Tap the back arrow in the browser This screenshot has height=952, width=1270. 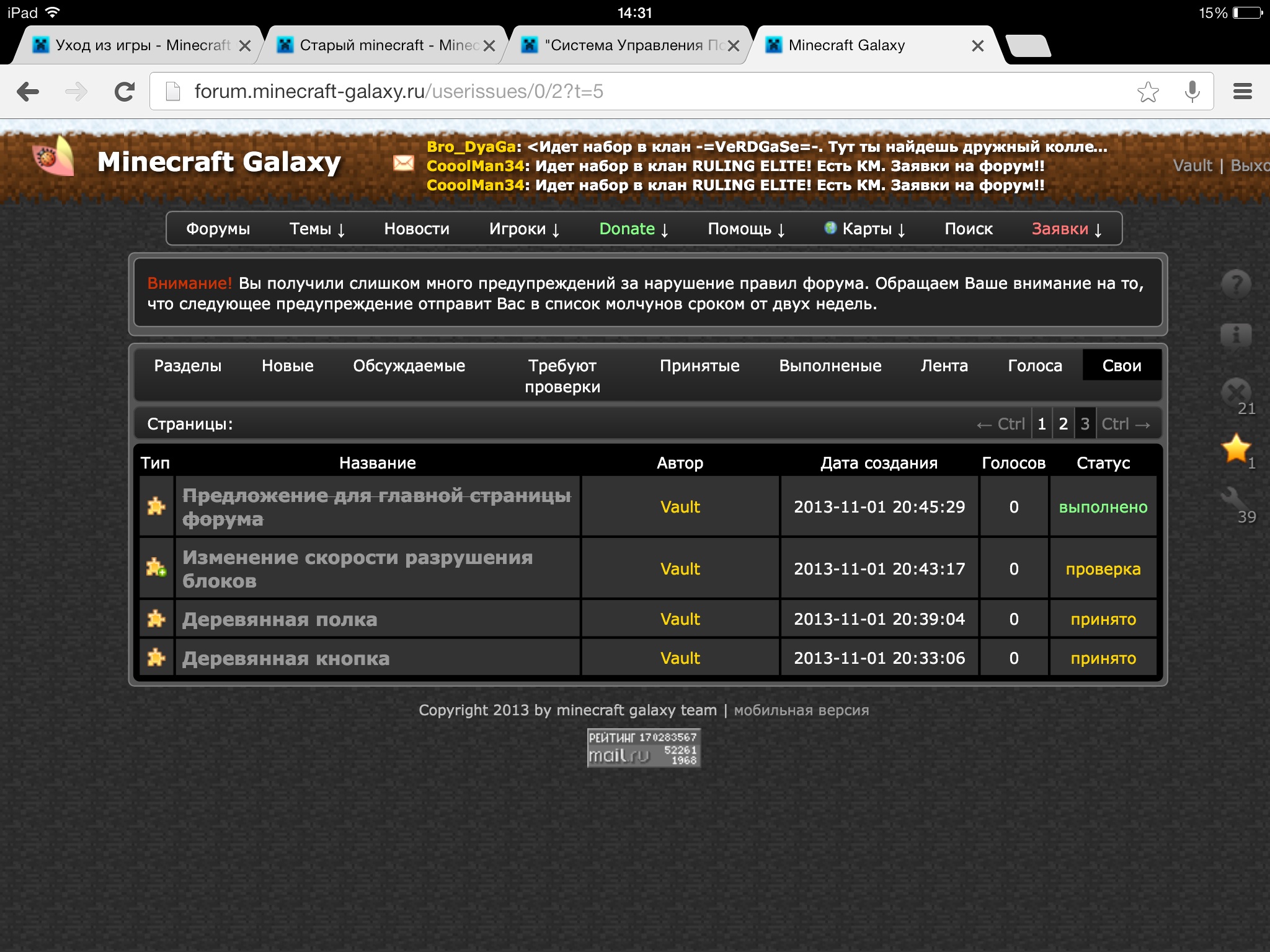[29, 92]
